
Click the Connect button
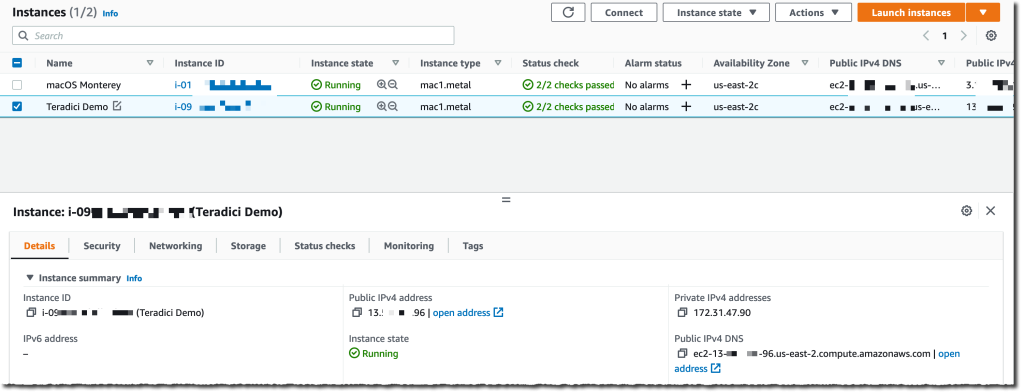pos(624,12)
